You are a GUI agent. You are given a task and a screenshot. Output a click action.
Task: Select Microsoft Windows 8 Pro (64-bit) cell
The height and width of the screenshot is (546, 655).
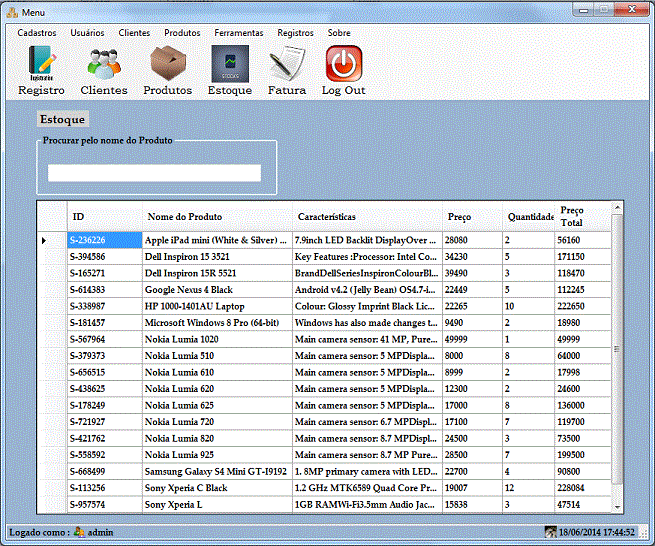tap(217, 323)
